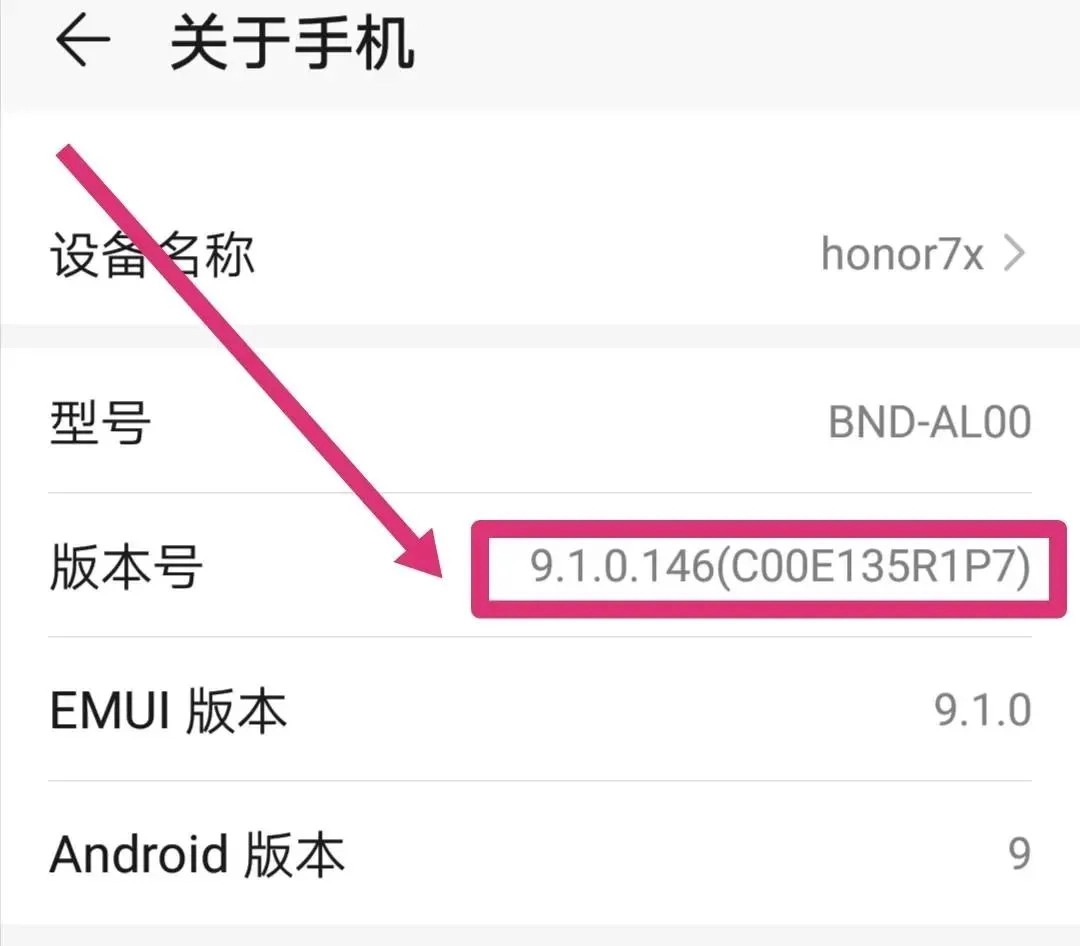This screenshot has width=1080, height=946.
Task: Tap build number 9.1.0.146(C00E135R1P7)
Action: [780, 566]
